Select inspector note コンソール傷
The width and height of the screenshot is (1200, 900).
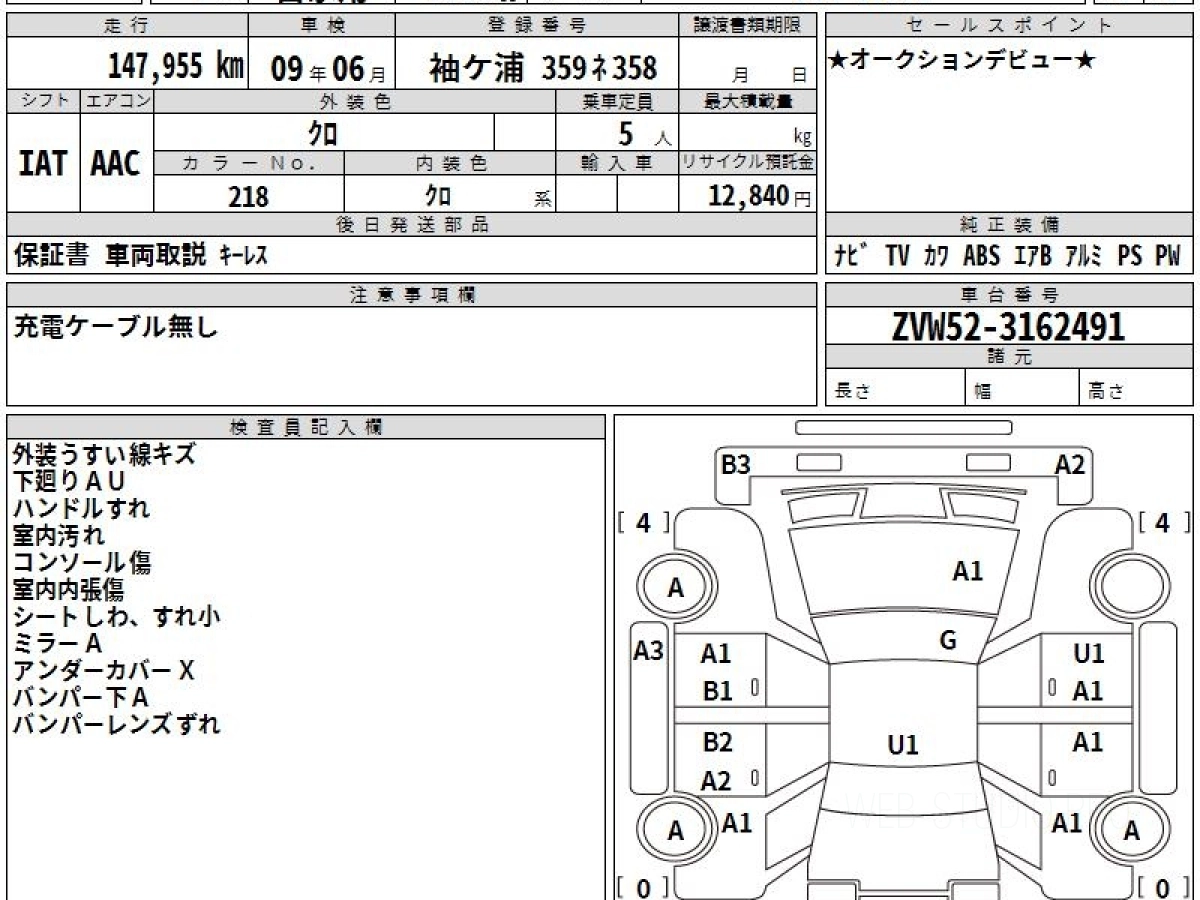[82, 562]
